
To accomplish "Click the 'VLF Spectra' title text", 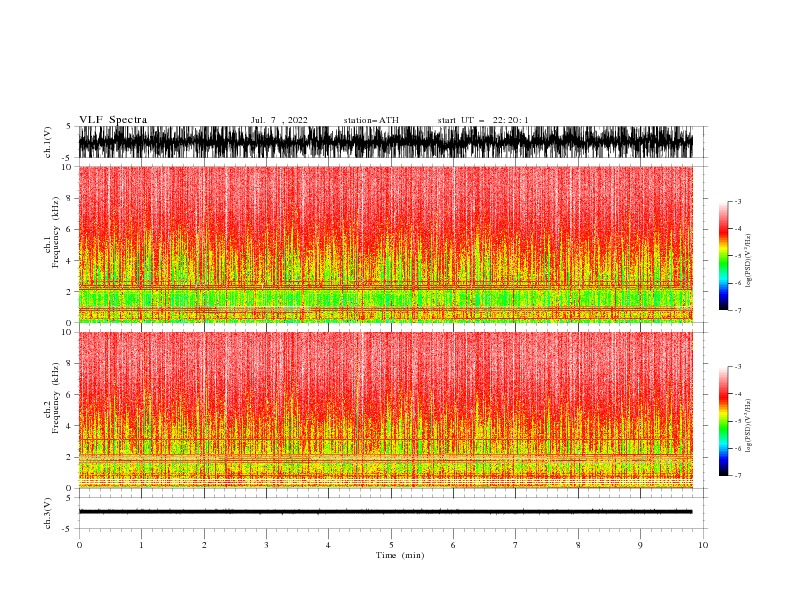I will pos(113,120).
